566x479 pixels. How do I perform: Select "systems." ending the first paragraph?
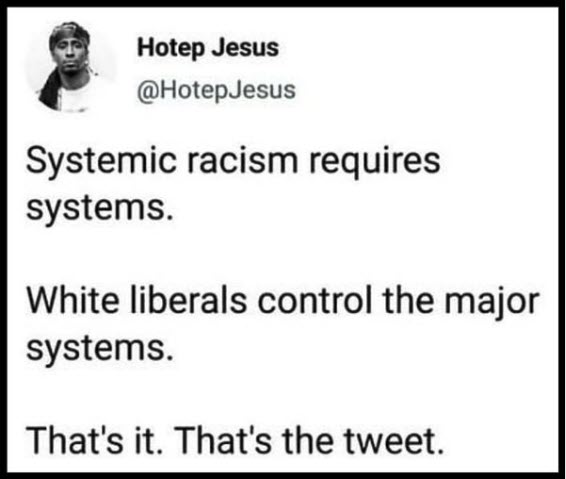100,210
